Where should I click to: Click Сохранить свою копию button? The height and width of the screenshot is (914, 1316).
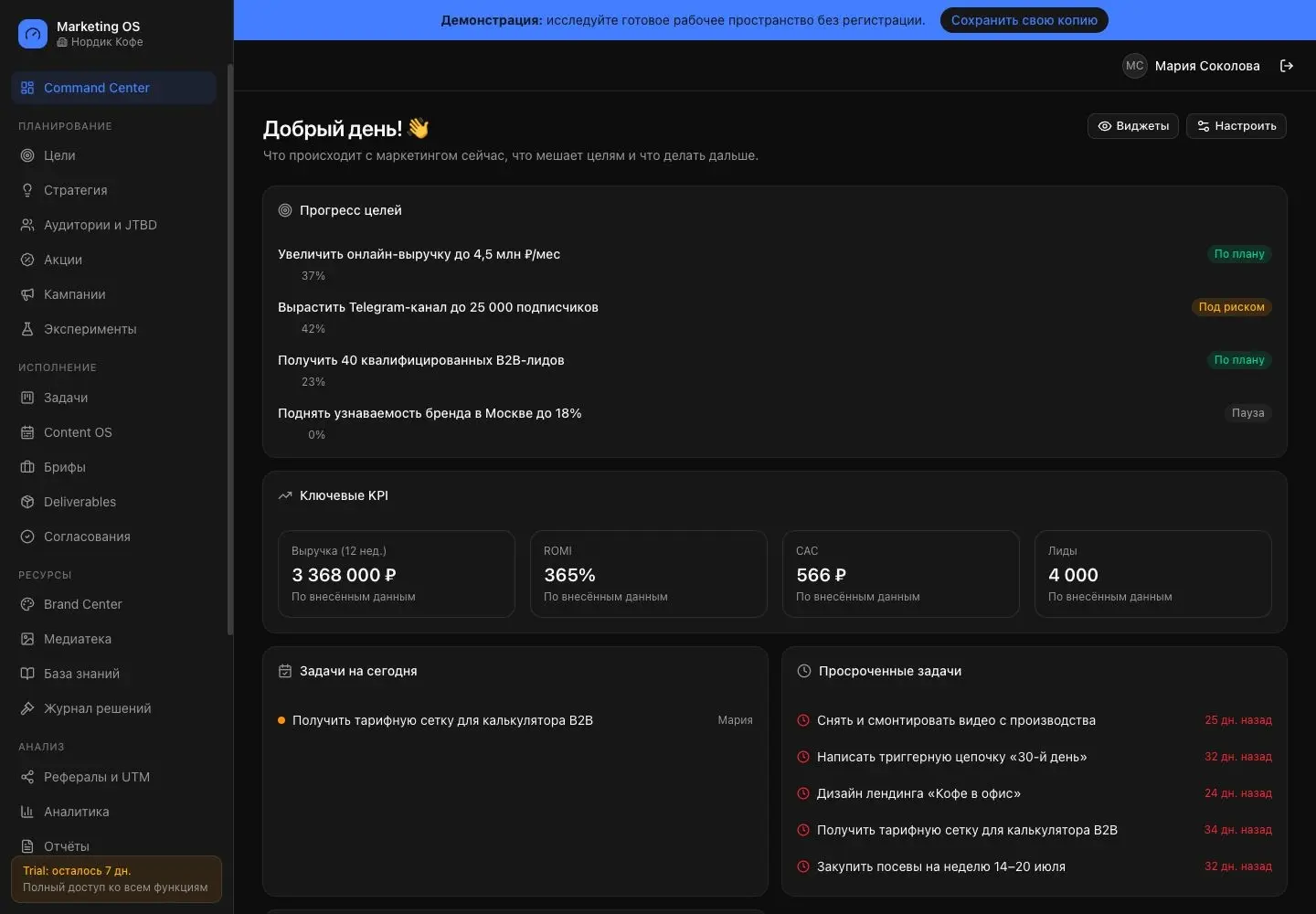(1024, 20)
